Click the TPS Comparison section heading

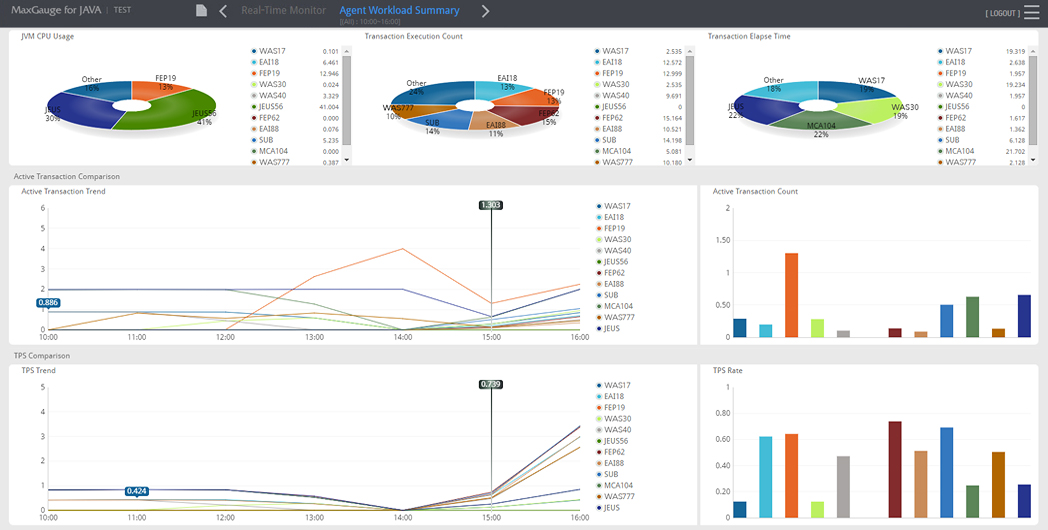point(41,356)
